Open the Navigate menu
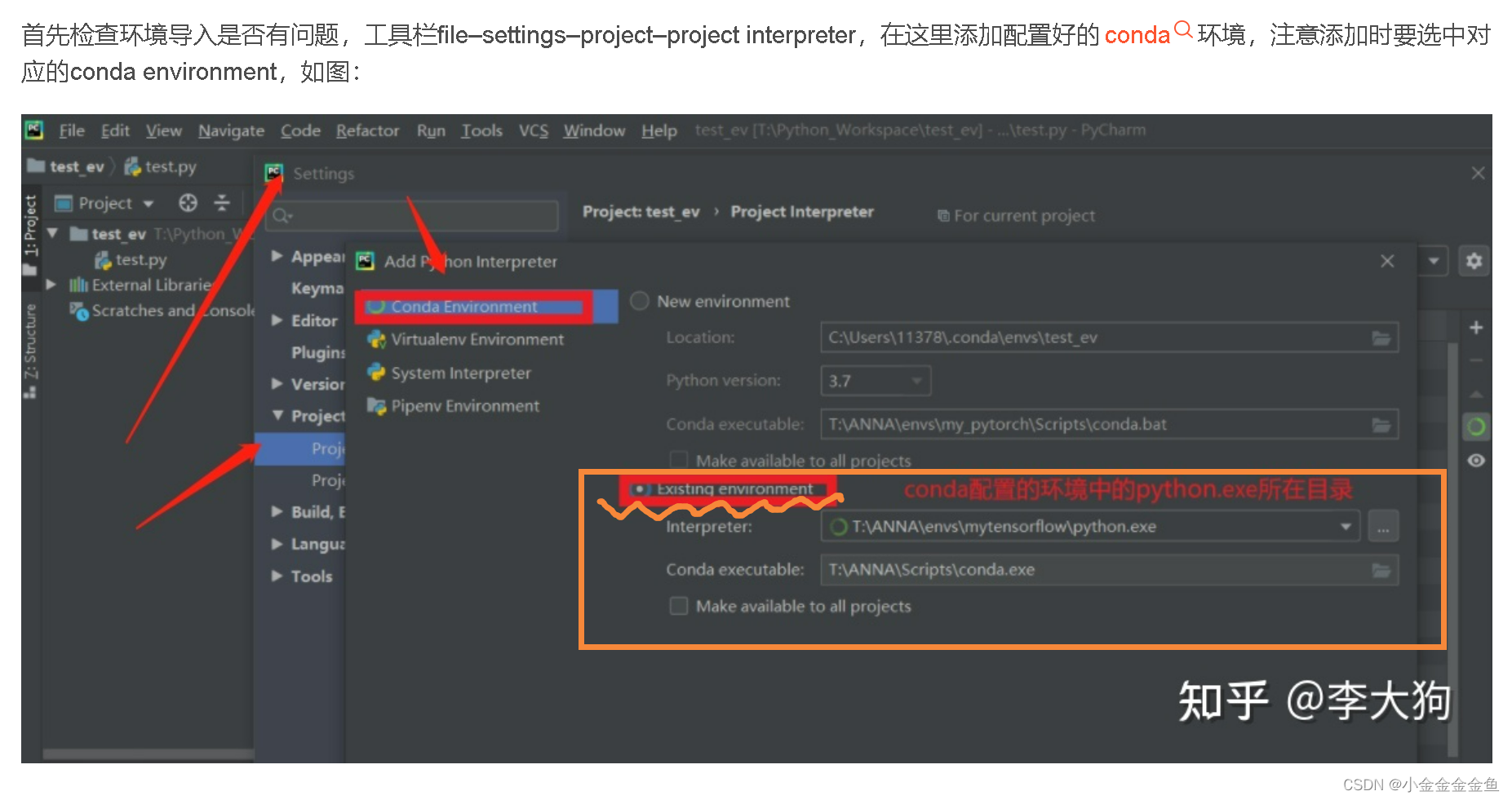Screen dimensions: 1512x800 231,130
